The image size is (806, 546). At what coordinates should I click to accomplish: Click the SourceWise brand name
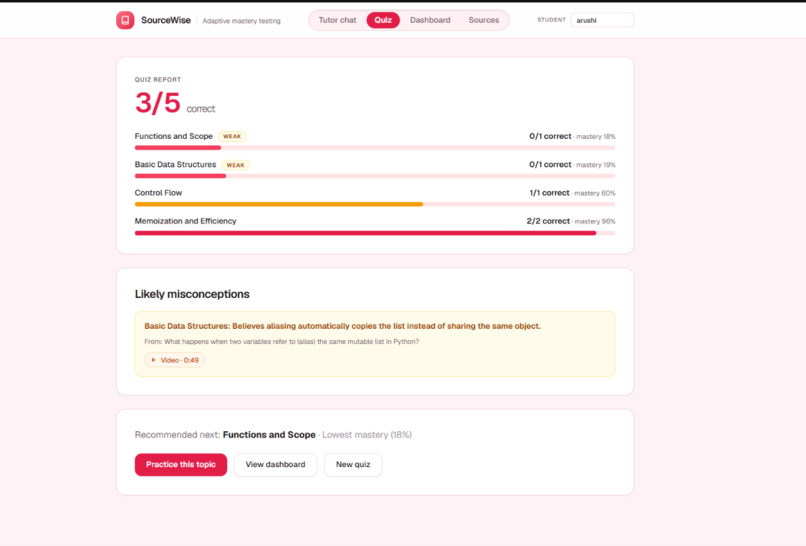coord(166,20)
